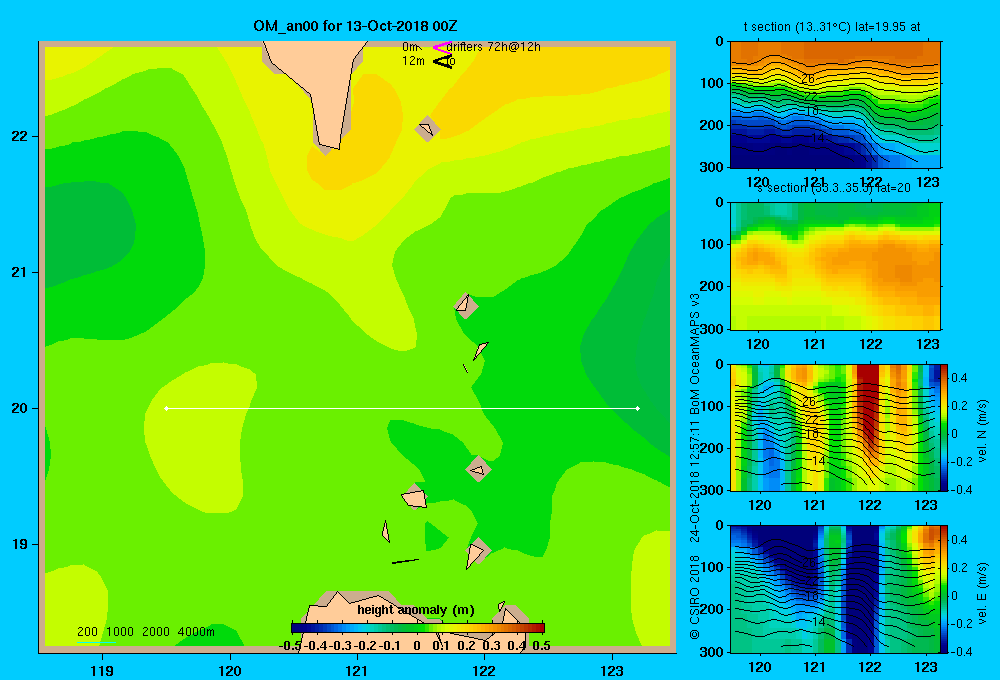Click depth label '300' in salinity section
Screen dimensions: 1000x680
point(712,329)
